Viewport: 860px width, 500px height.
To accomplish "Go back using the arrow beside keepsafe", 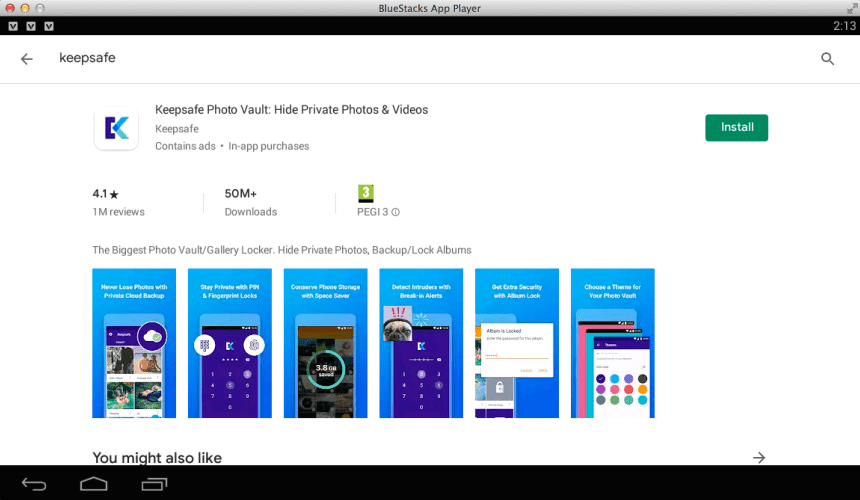I will click(x=26, y=59).
